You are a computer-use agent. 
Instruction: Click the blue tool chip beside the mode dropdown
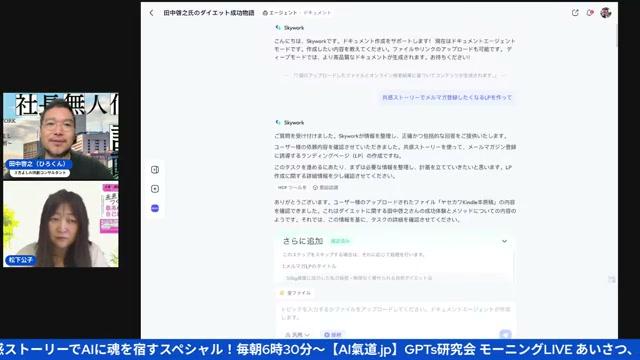[332, 335]
